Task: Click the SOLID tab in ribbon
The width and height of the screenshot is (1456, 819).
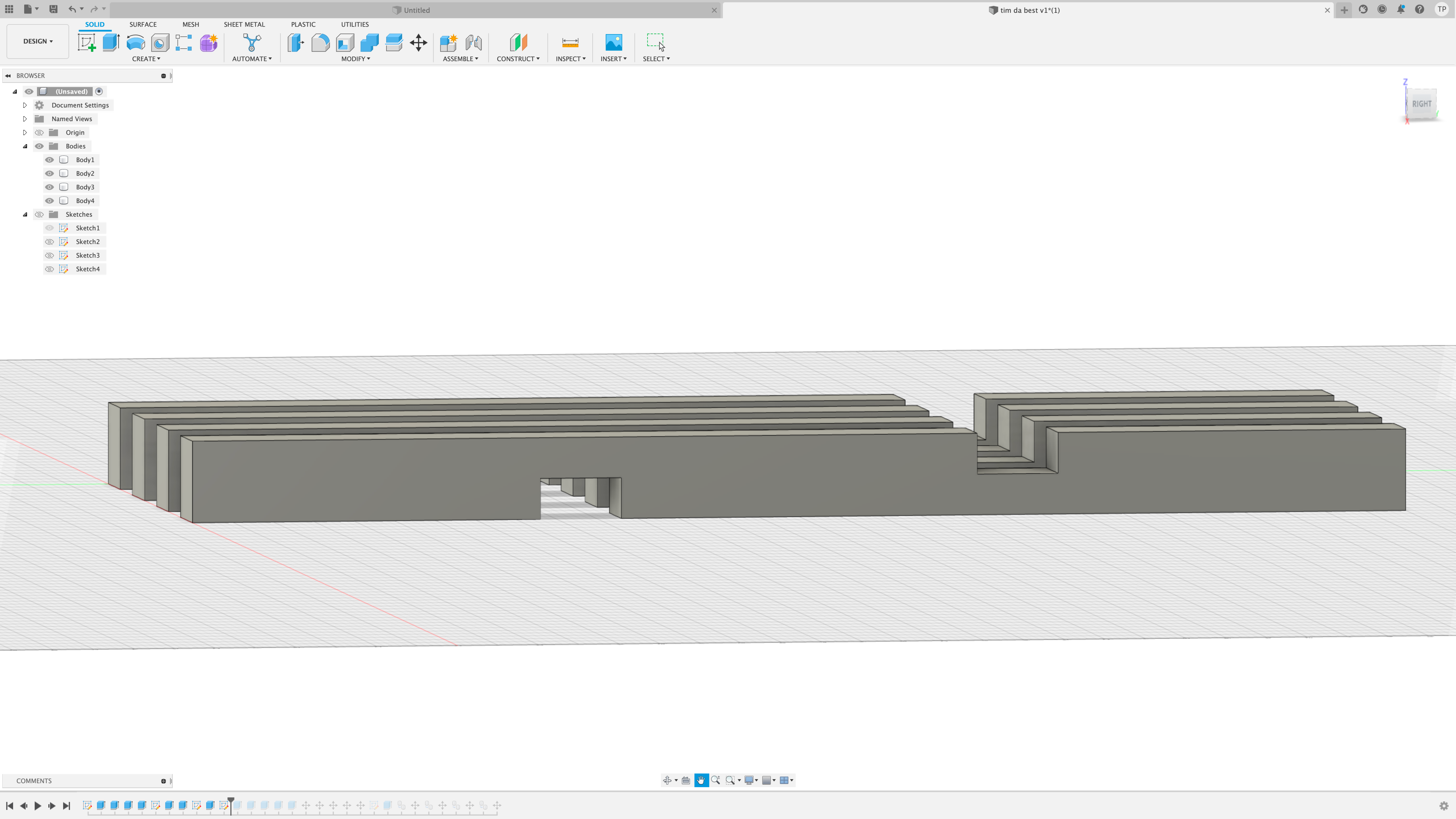Action: click(x=94, y=24)
